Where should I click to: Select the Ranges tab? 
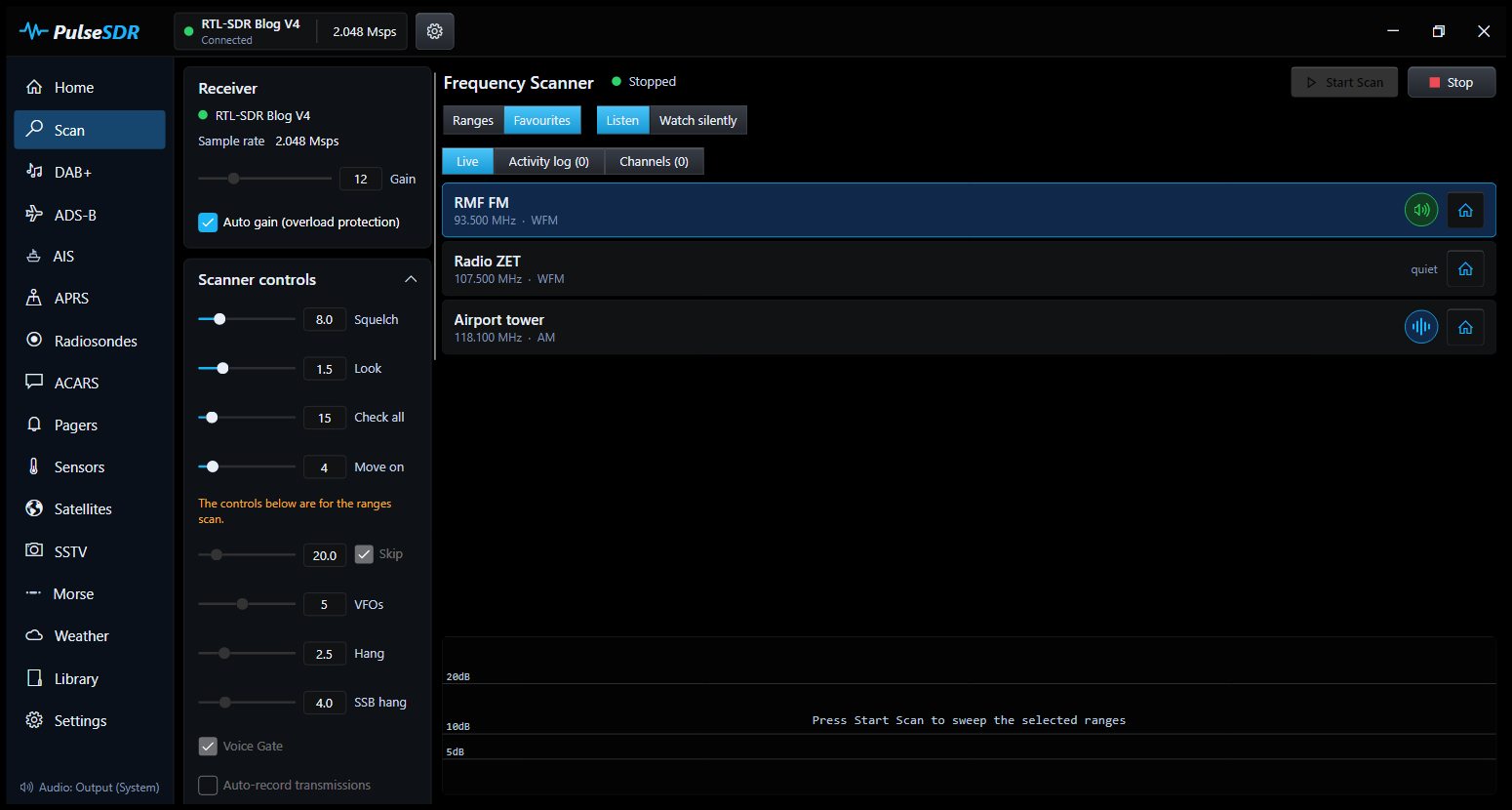click(473, 120)
